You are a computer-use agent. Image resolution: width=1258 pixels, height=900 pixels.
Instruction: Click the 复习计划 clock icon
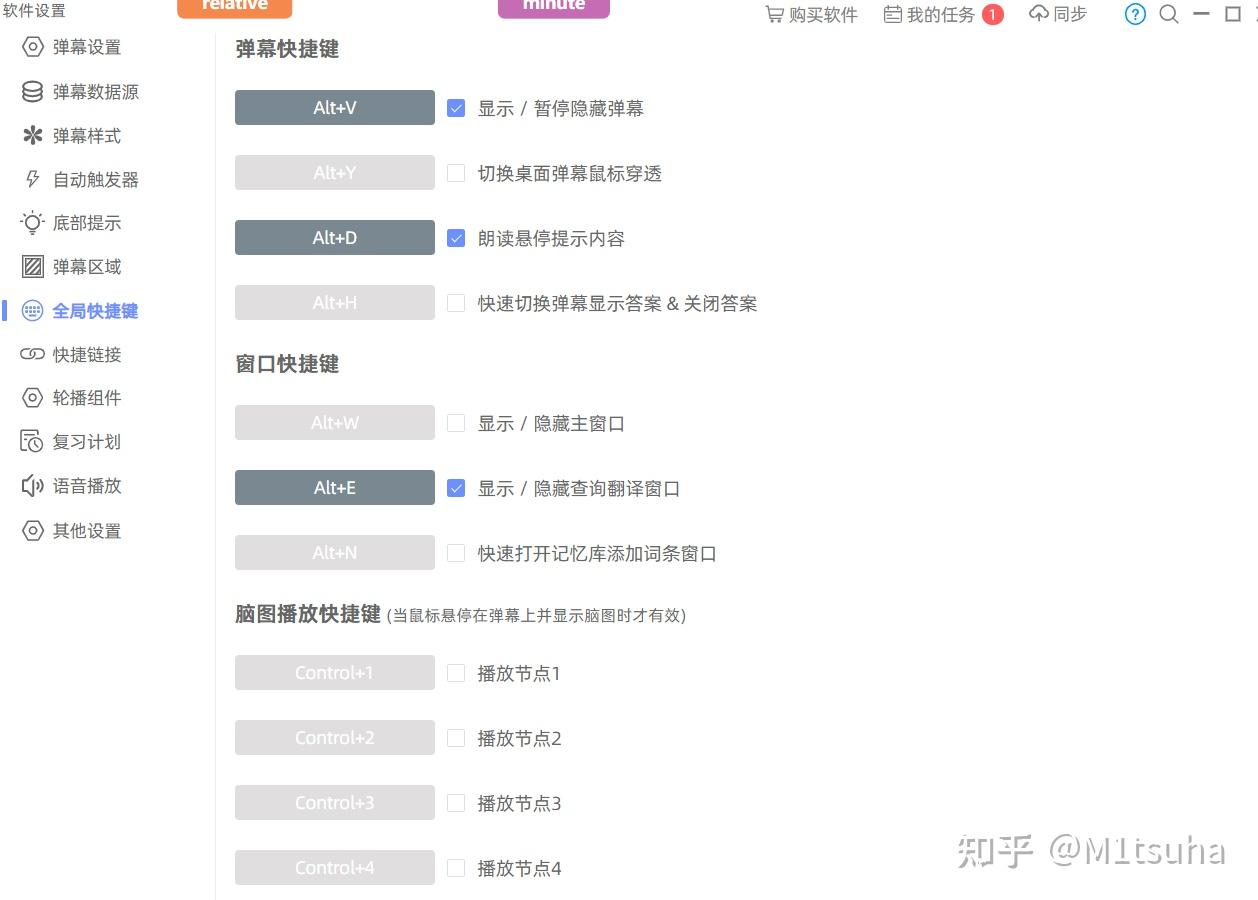point(33,442)
